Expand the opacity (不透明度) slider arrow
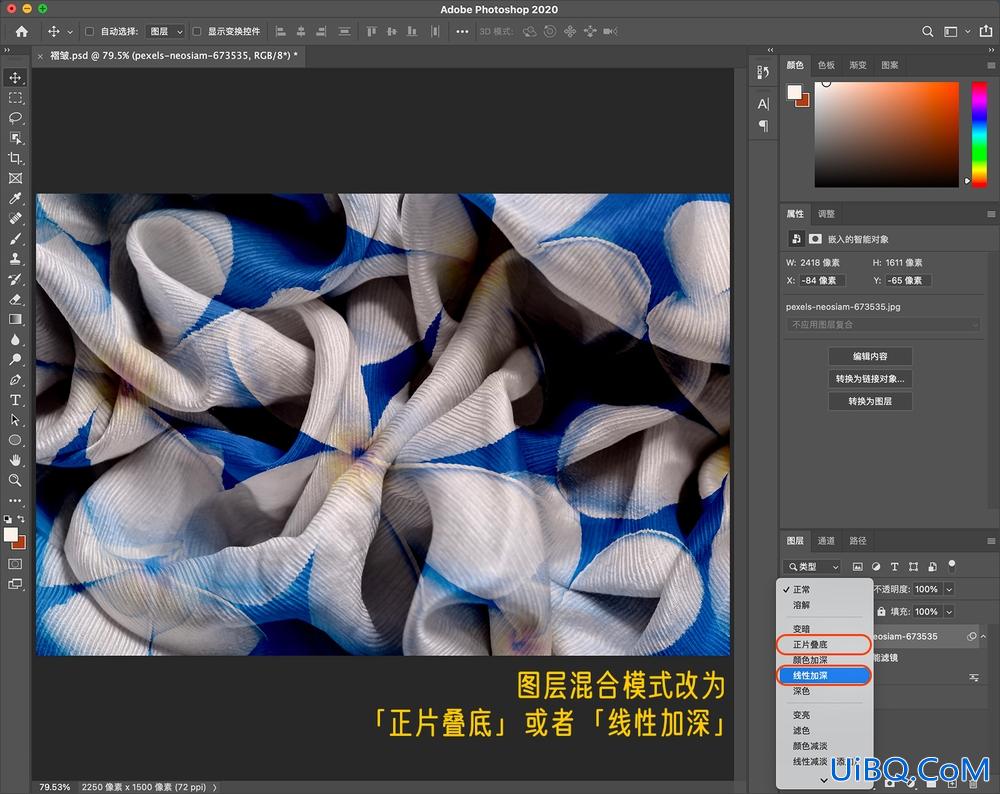 [949, 589]
